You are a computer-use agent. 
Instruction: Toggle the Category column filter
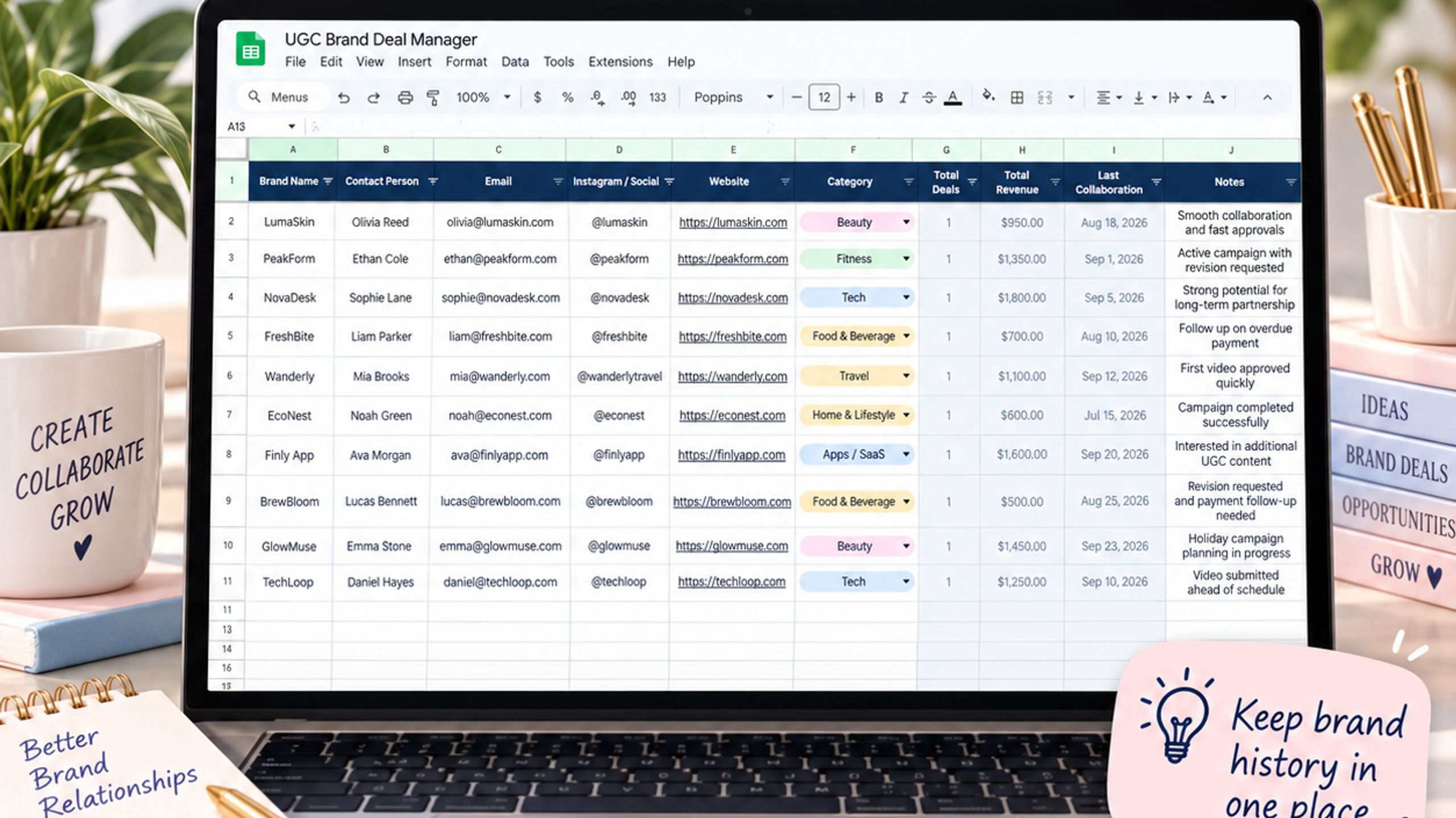coord(908,182)
